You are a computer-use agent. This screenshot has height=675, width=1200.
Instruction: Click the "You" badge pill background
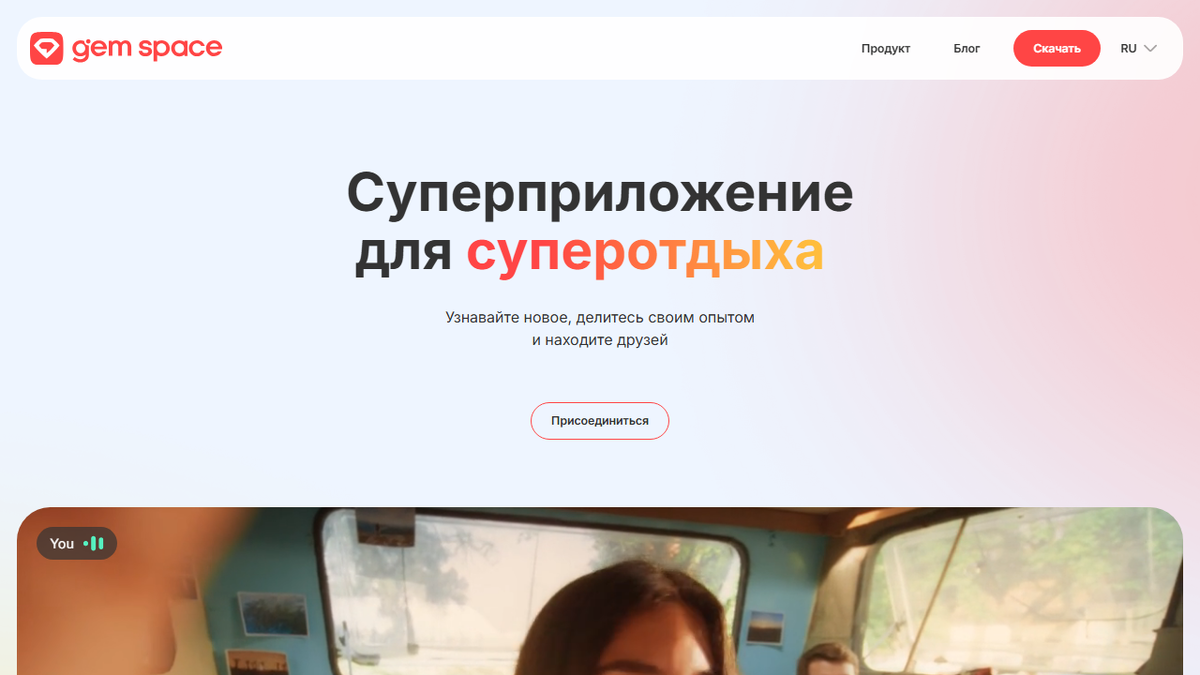77,543
